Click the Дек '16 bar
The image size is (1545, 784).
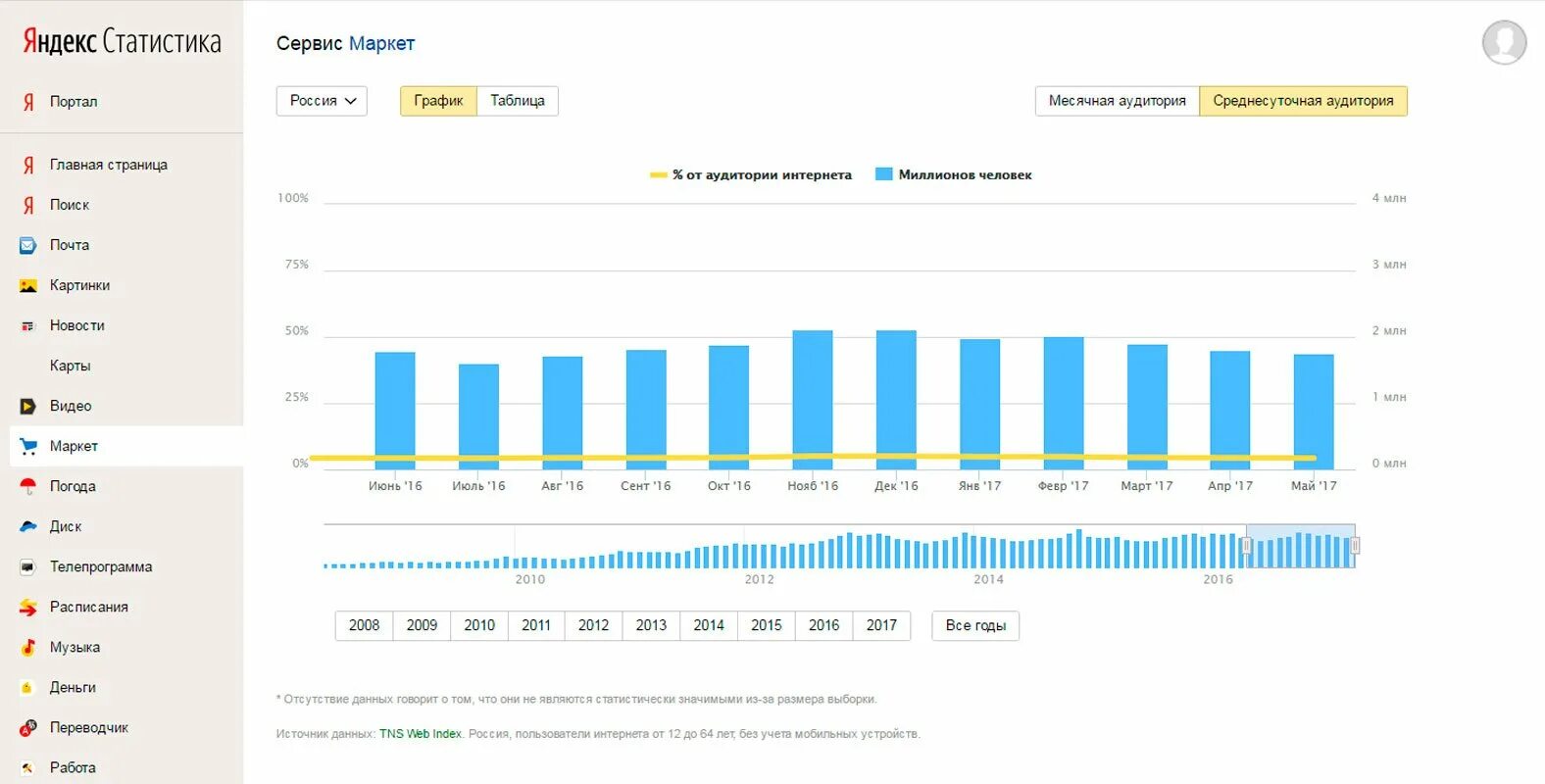896,400
